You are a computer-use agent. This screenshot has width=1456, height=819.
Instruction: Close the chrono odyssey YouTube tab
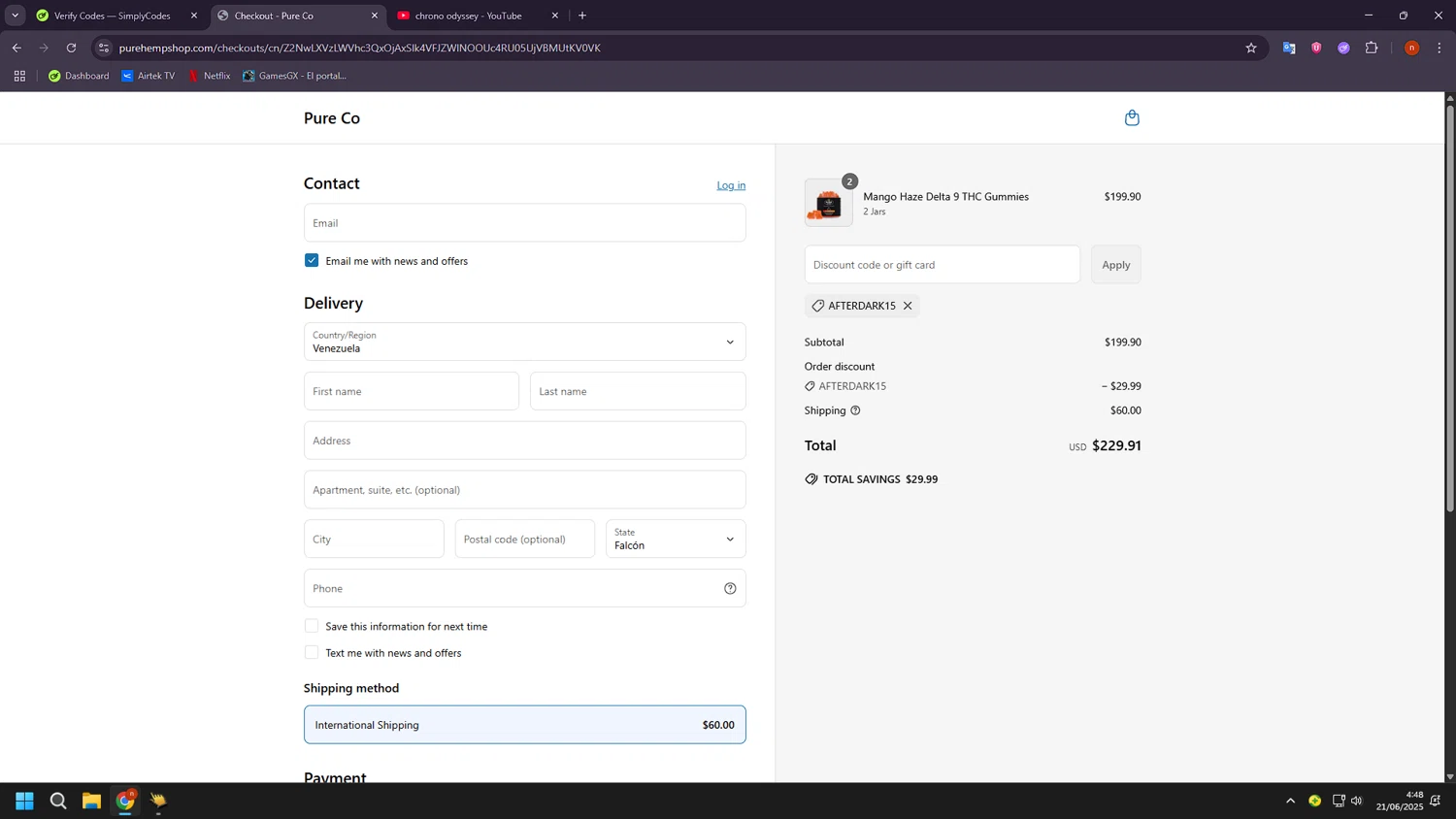pos(555,16)
